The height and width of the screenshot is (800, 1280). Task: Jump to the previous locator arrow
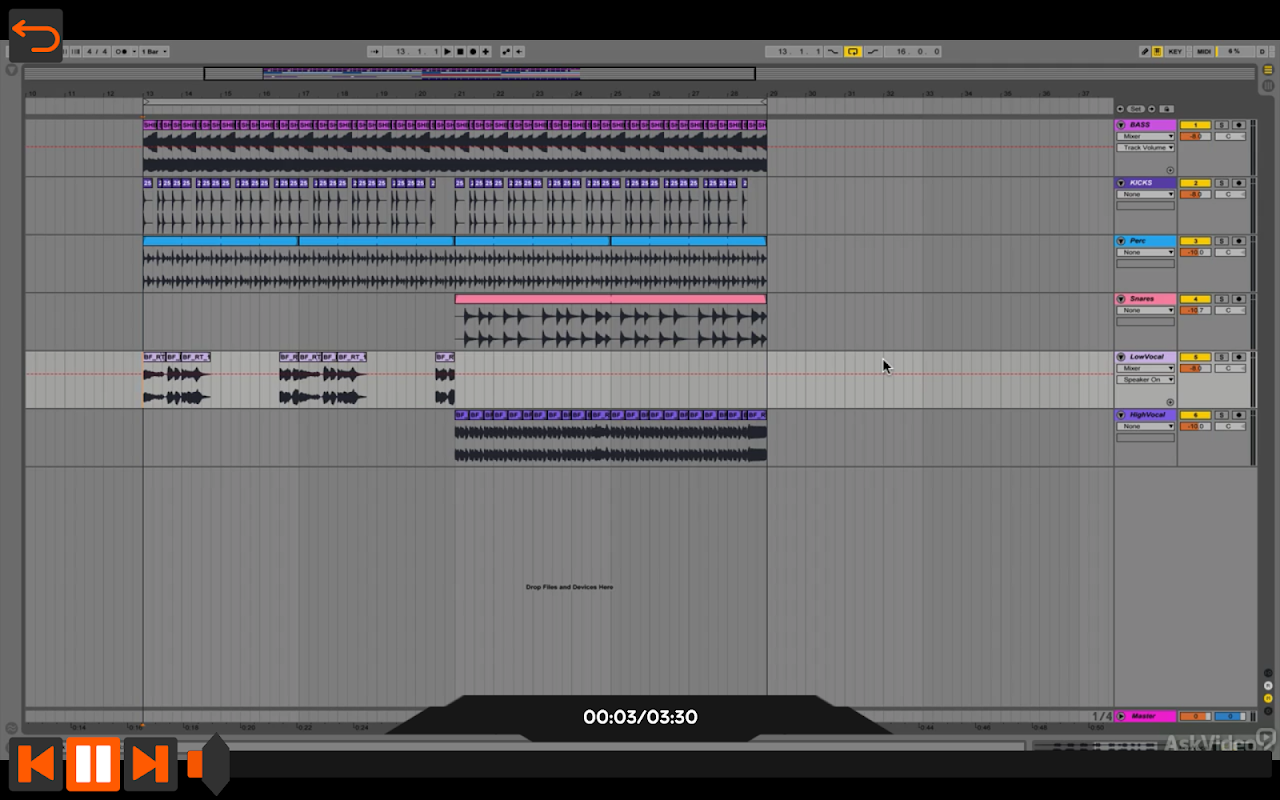(1120, 109)
